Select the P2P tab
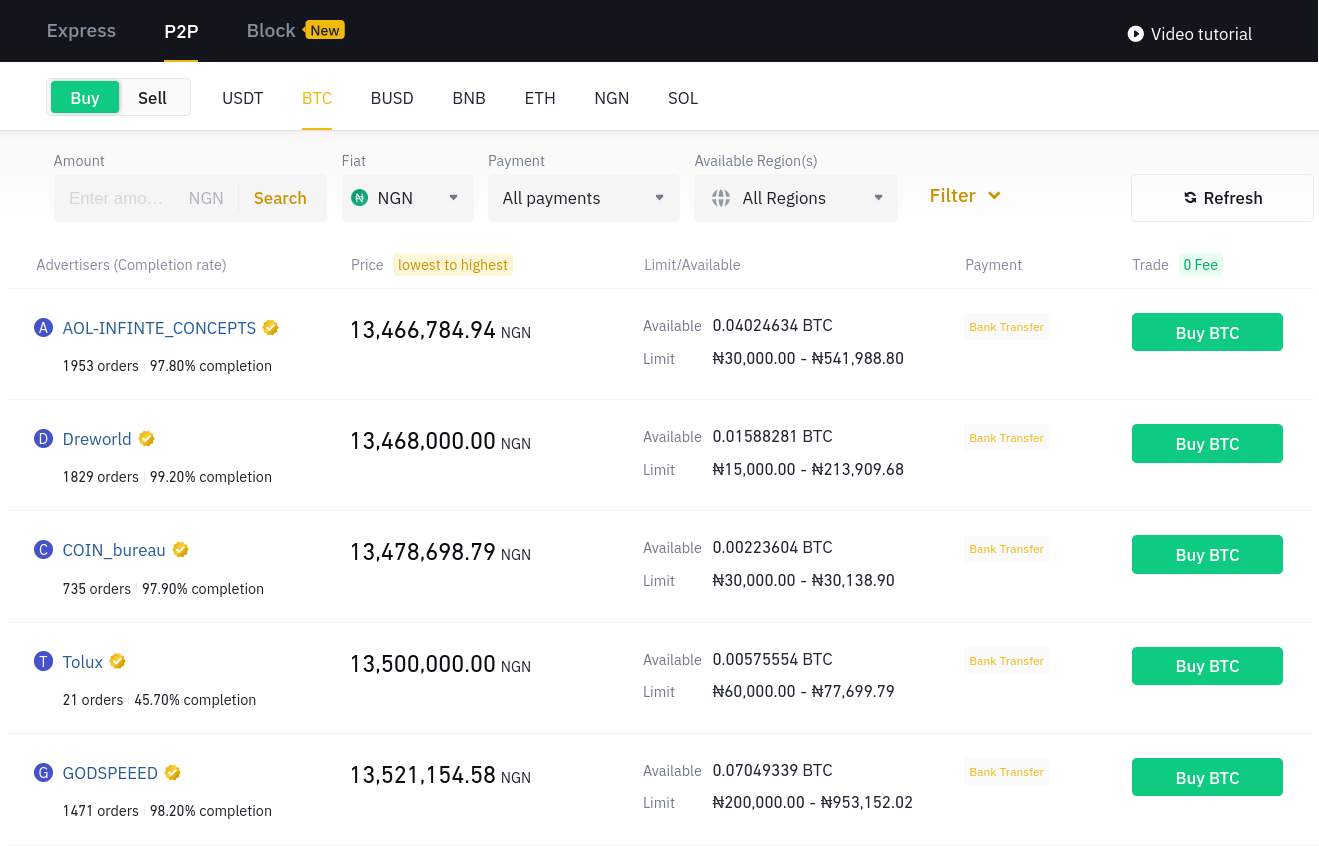 (x=181, y=31)
